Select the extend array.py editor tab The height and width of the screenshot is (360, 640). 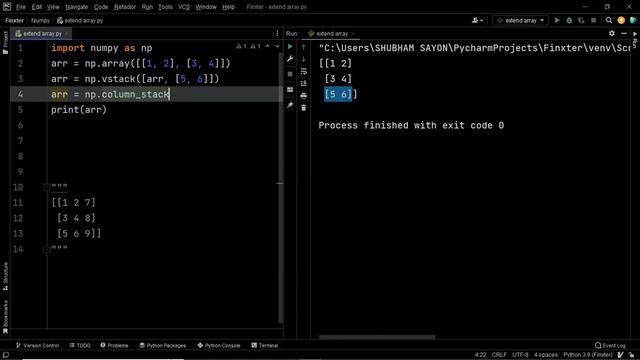[41, 33]
